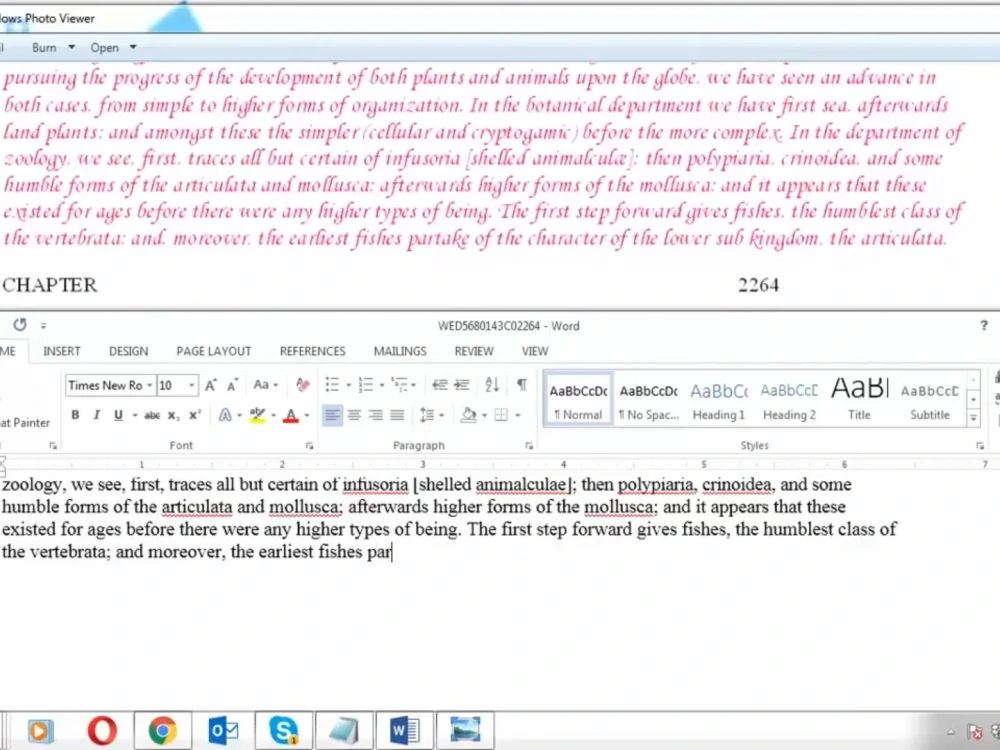This screenshot has height=750, width=1000.
Task: Click Word Help question mark
Action: [983, 326]
